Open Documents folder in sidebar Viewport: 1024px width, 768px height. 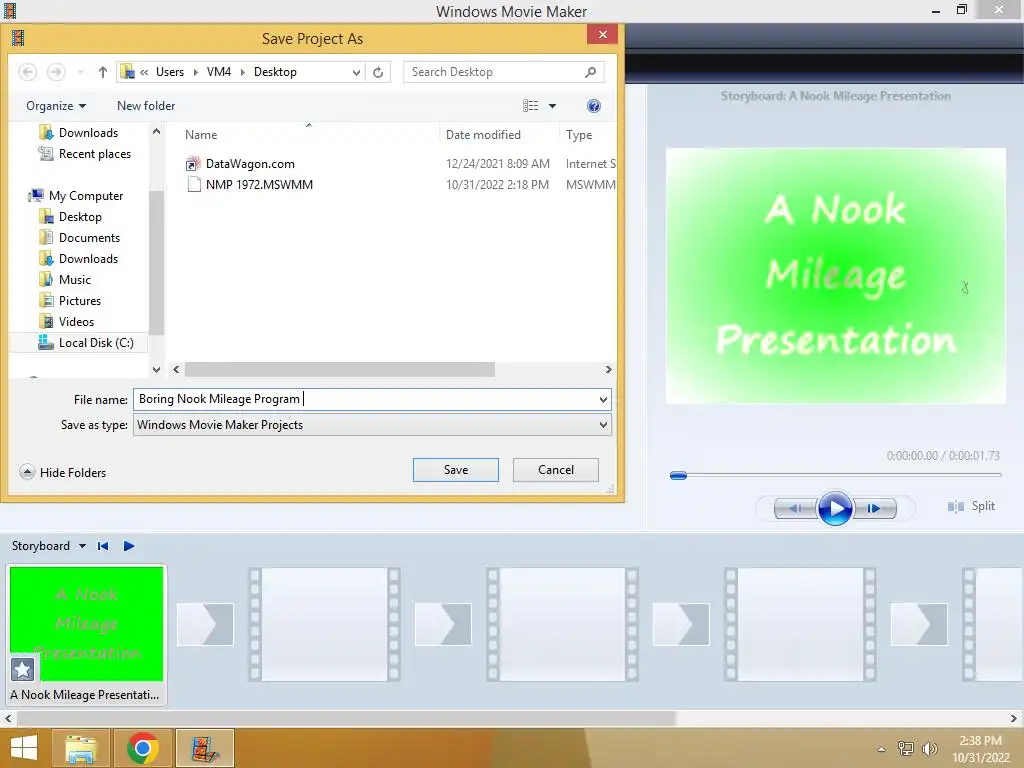click(x=80, y=238)
